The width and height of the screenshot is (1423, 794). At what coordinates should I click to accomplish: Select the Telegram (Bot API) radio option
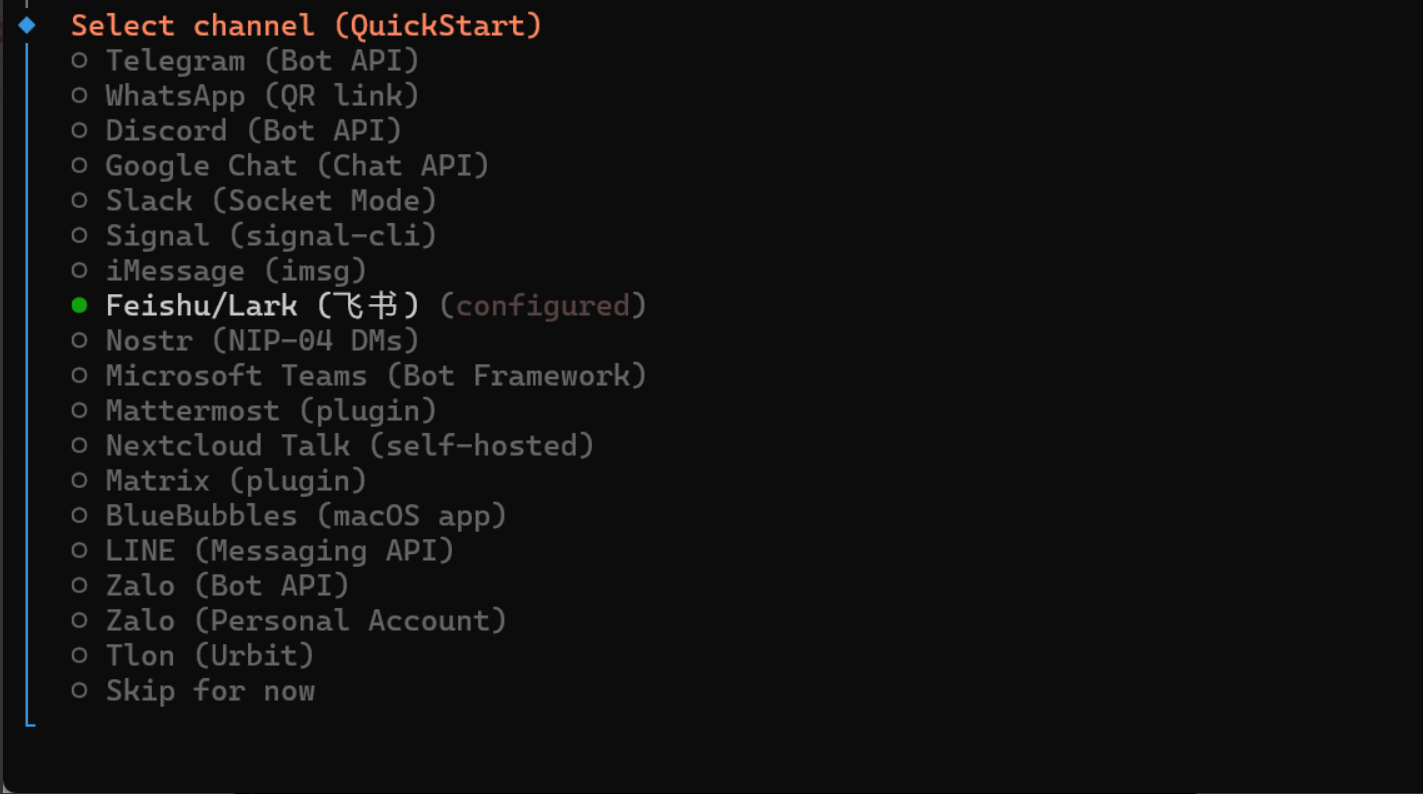pos(261,61)
